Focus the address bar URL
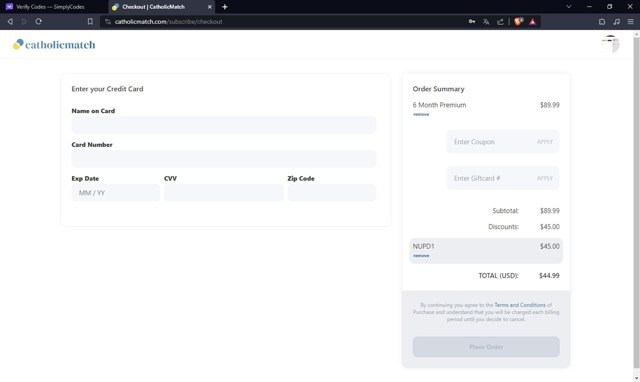 [168, 22]
